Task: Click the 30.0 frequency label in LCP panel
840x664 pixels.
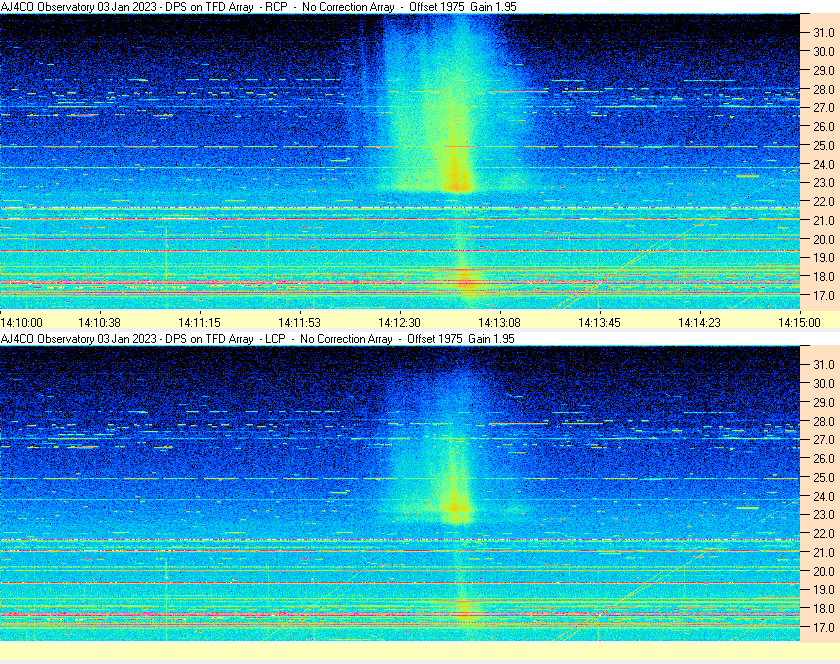Action: pos(824,383)
